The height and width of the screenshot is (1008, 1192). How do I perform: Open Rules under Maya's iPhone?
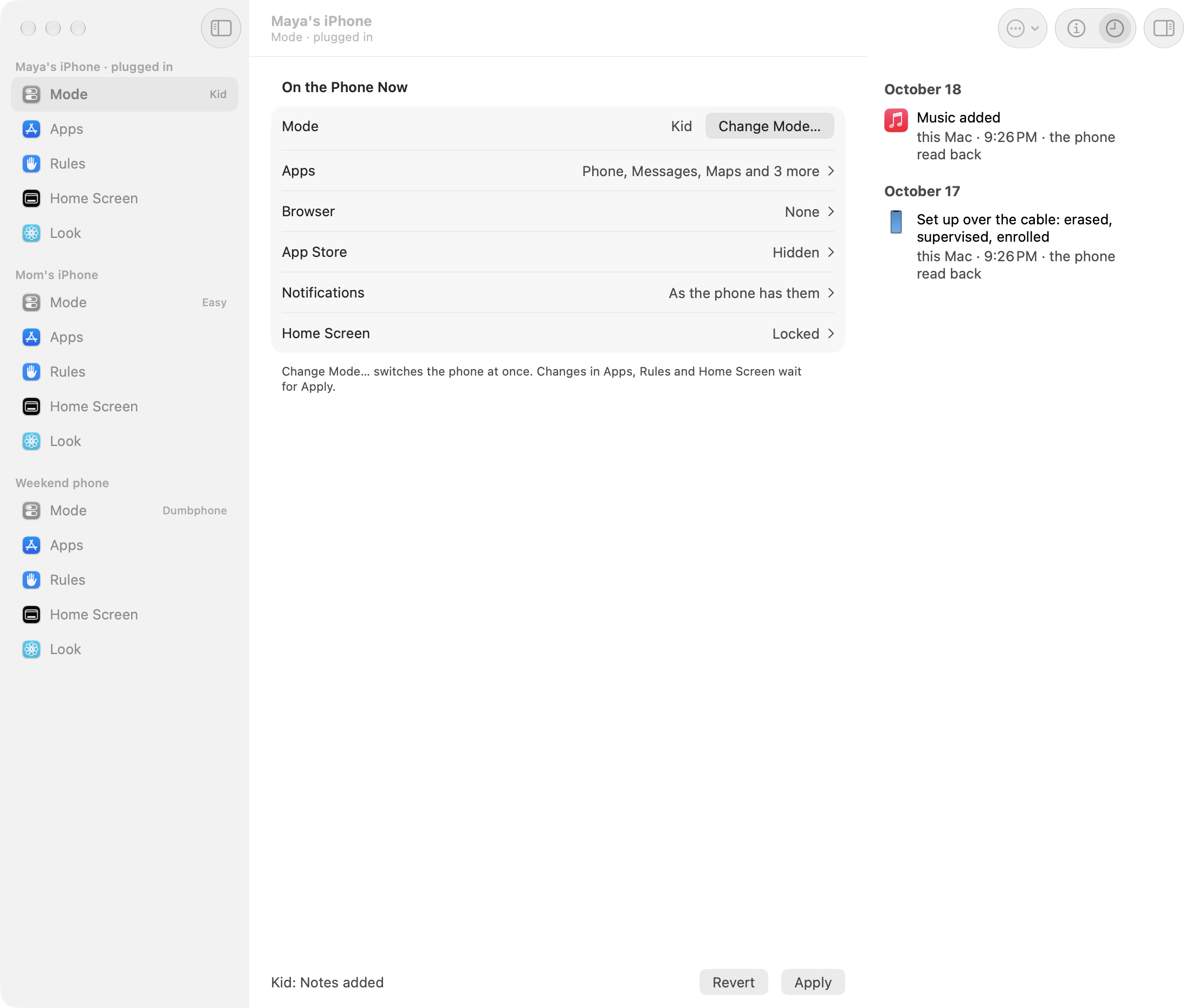125,164
